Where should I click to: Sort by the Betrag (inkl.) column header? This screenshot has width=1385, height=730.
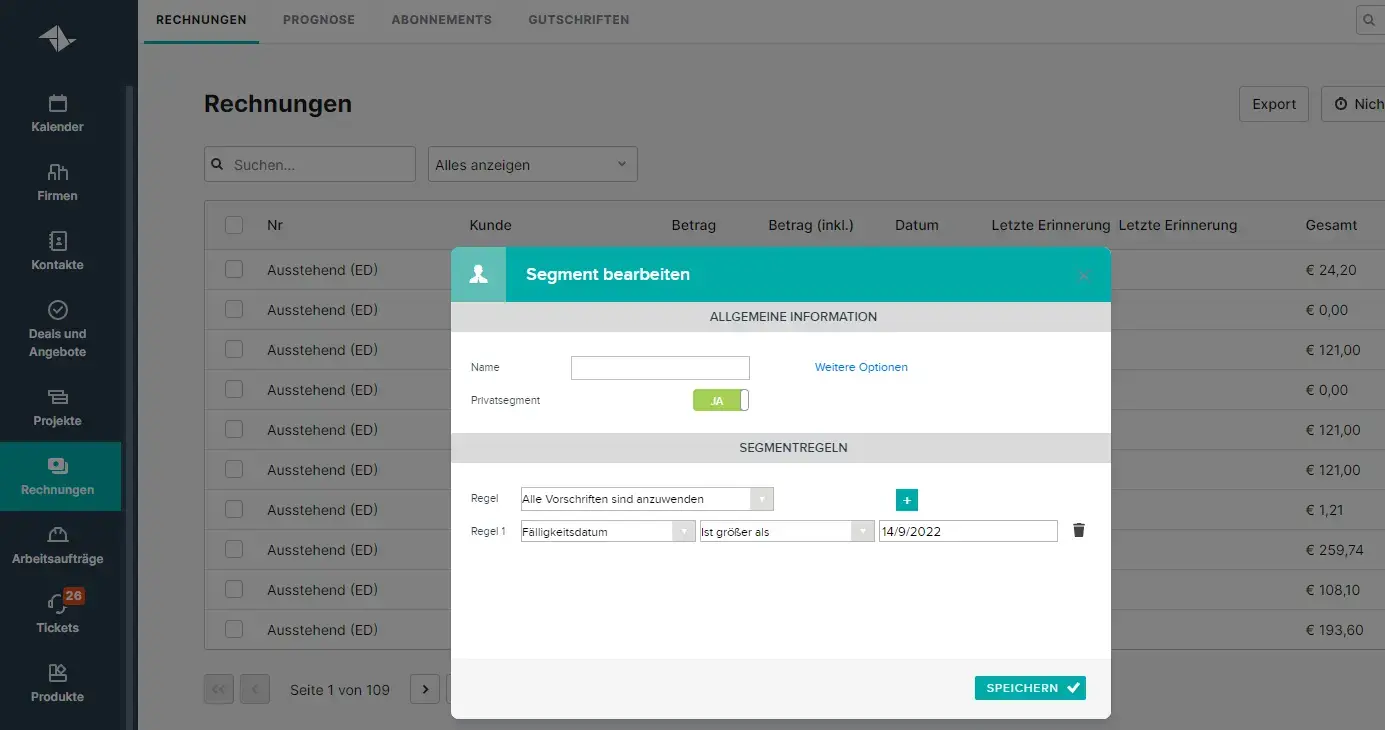[x=811, y=225]
